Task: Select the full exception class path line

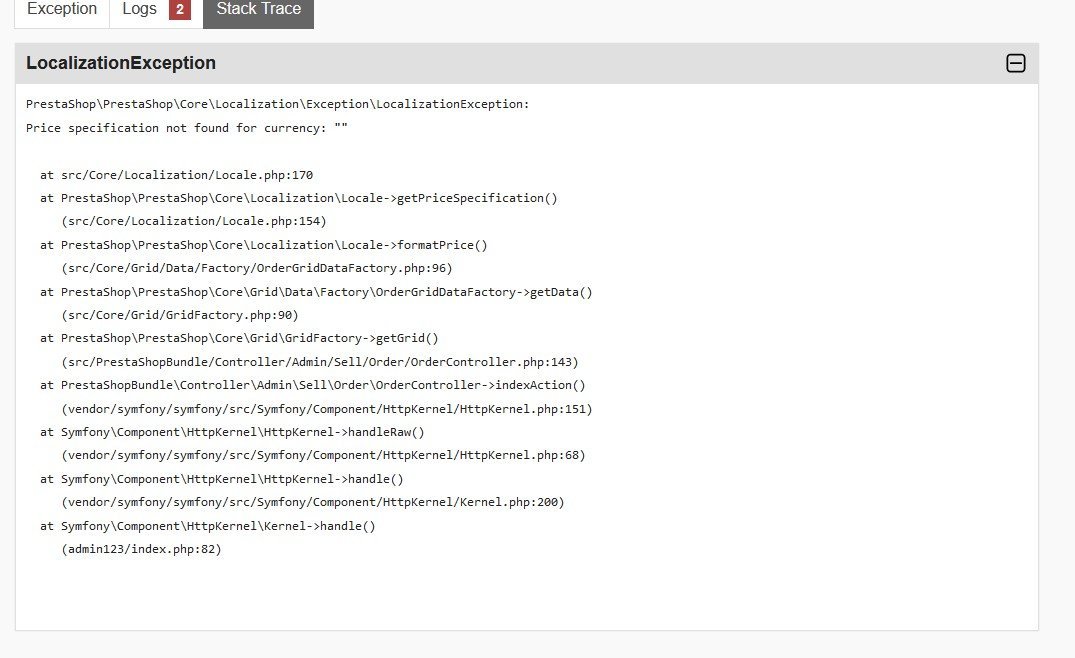Action: point(278,104)
